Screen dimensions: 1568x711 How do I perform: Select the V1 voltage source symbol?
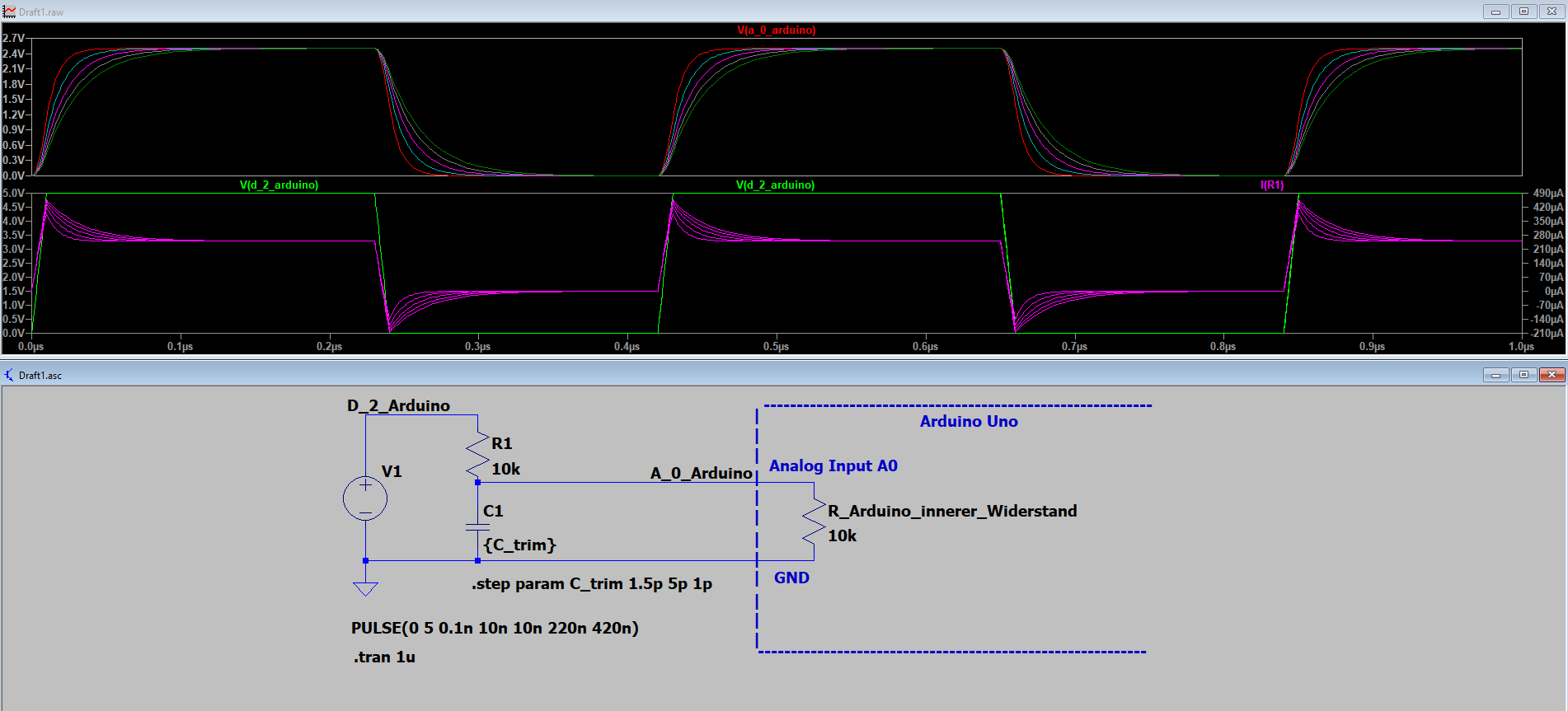pos(365,498)
